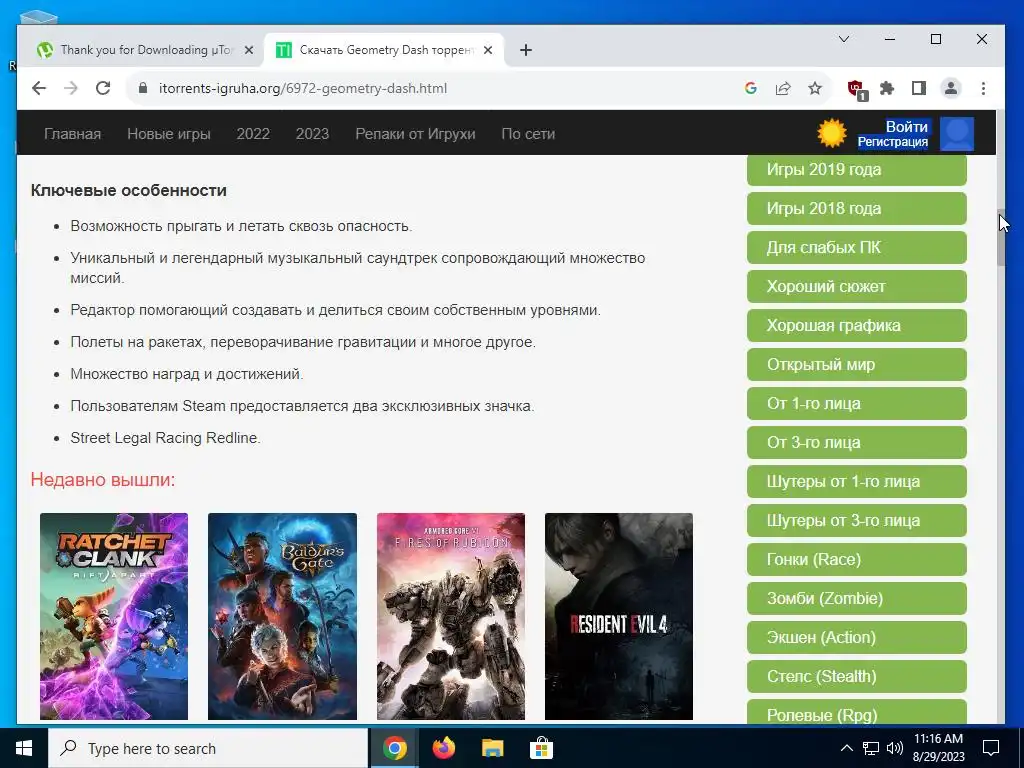Select the 'Хорошая графика' category button

[x=856, y=325]
